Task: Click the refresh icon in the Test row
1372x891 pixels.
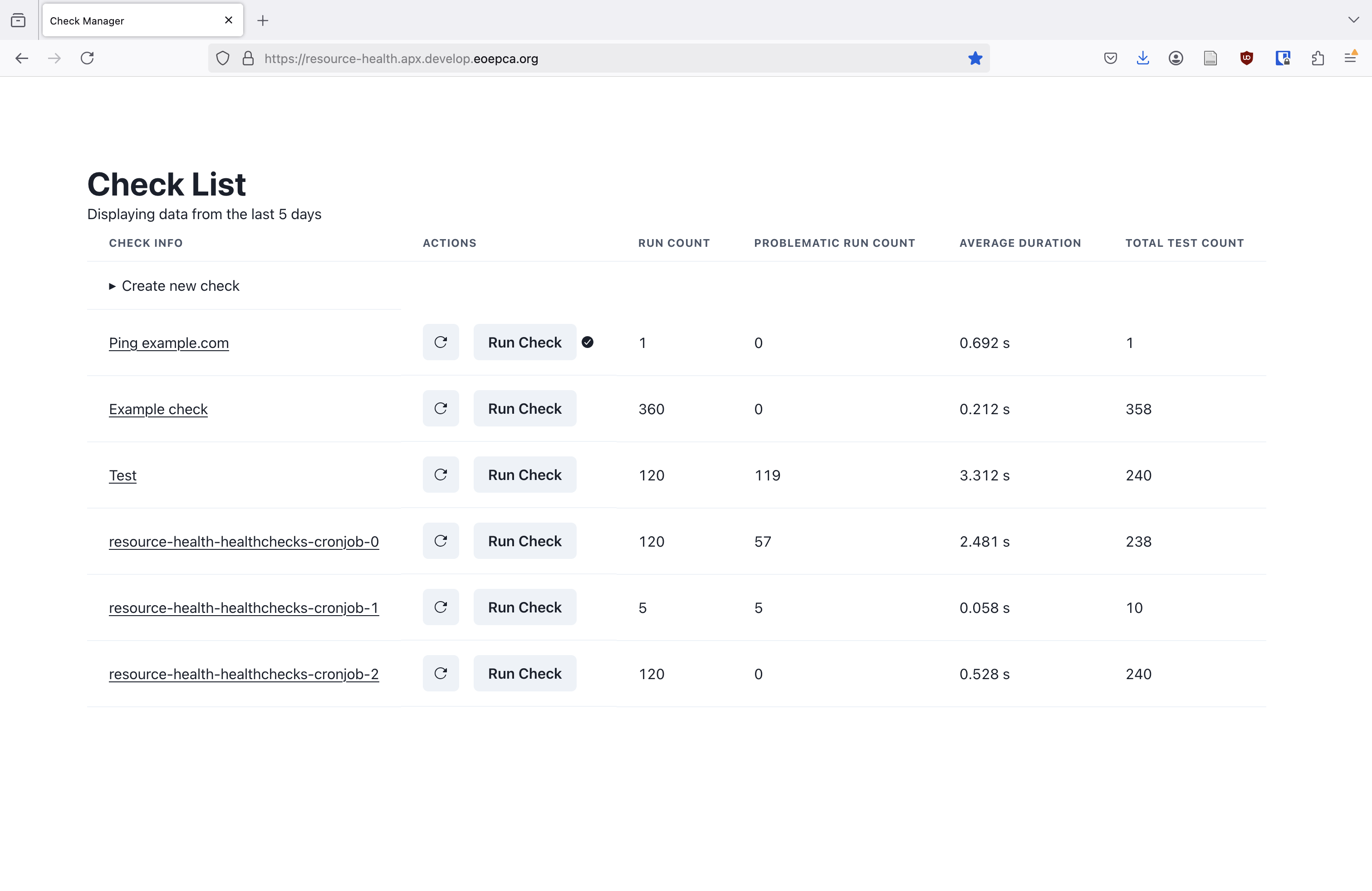Action: (441, 475)
